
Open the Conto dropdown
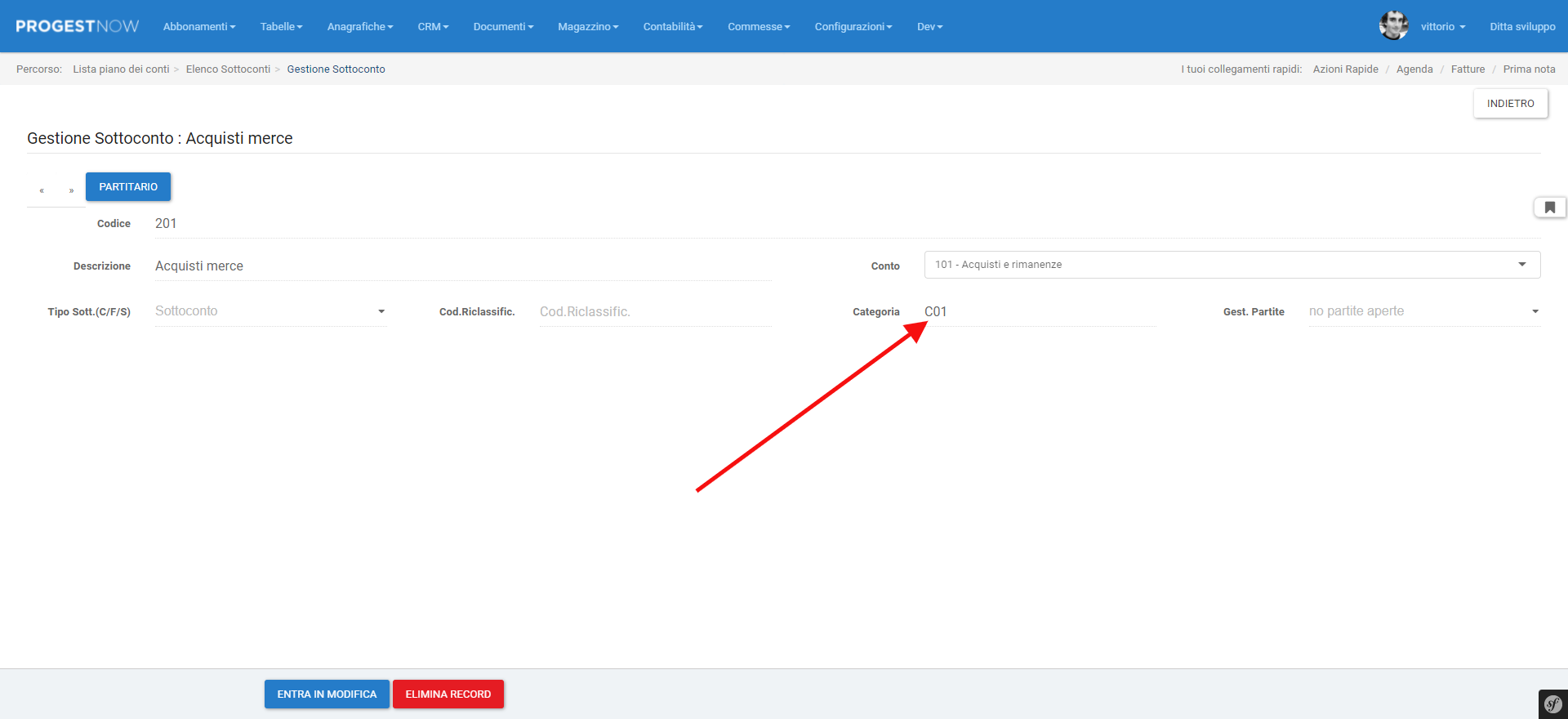click(x=1232, y=265)
